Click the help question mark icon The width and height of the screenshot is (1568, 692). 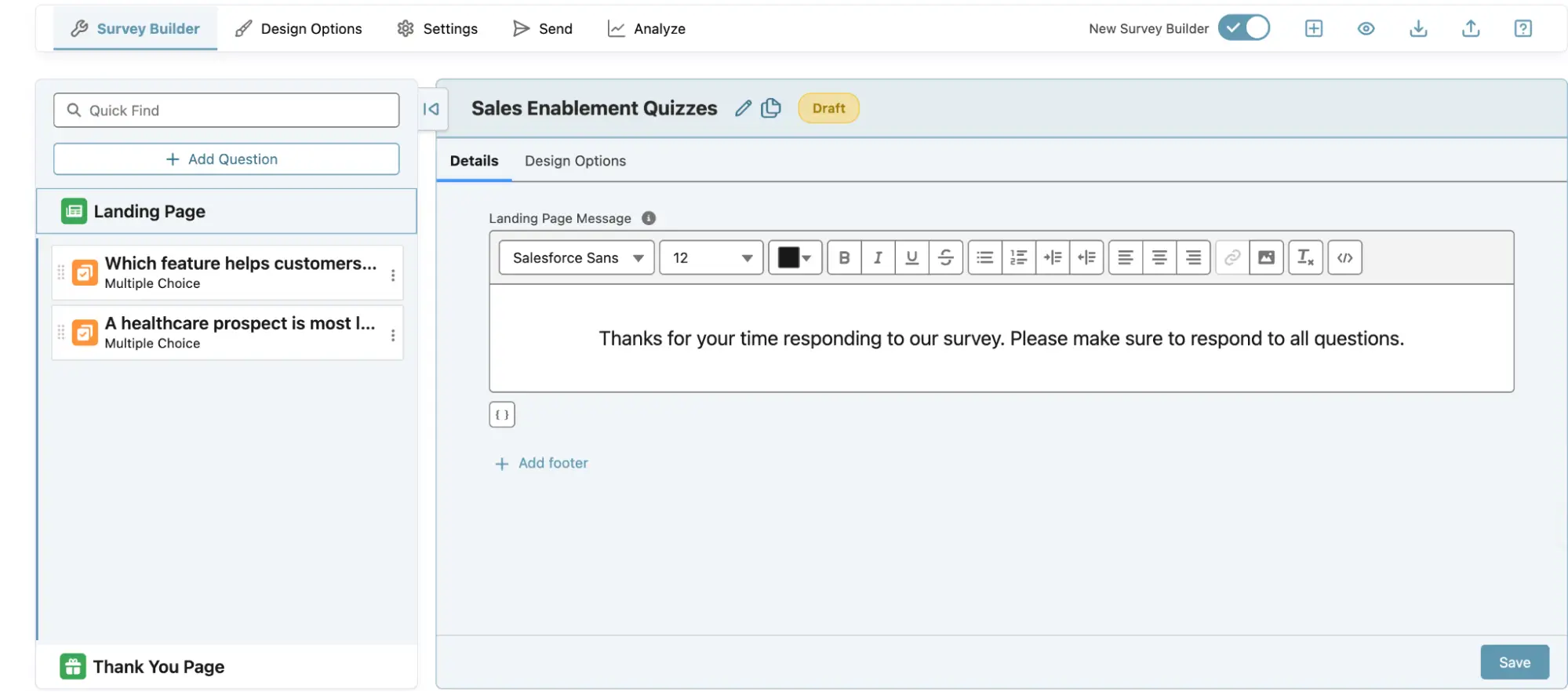(1523, 28)
